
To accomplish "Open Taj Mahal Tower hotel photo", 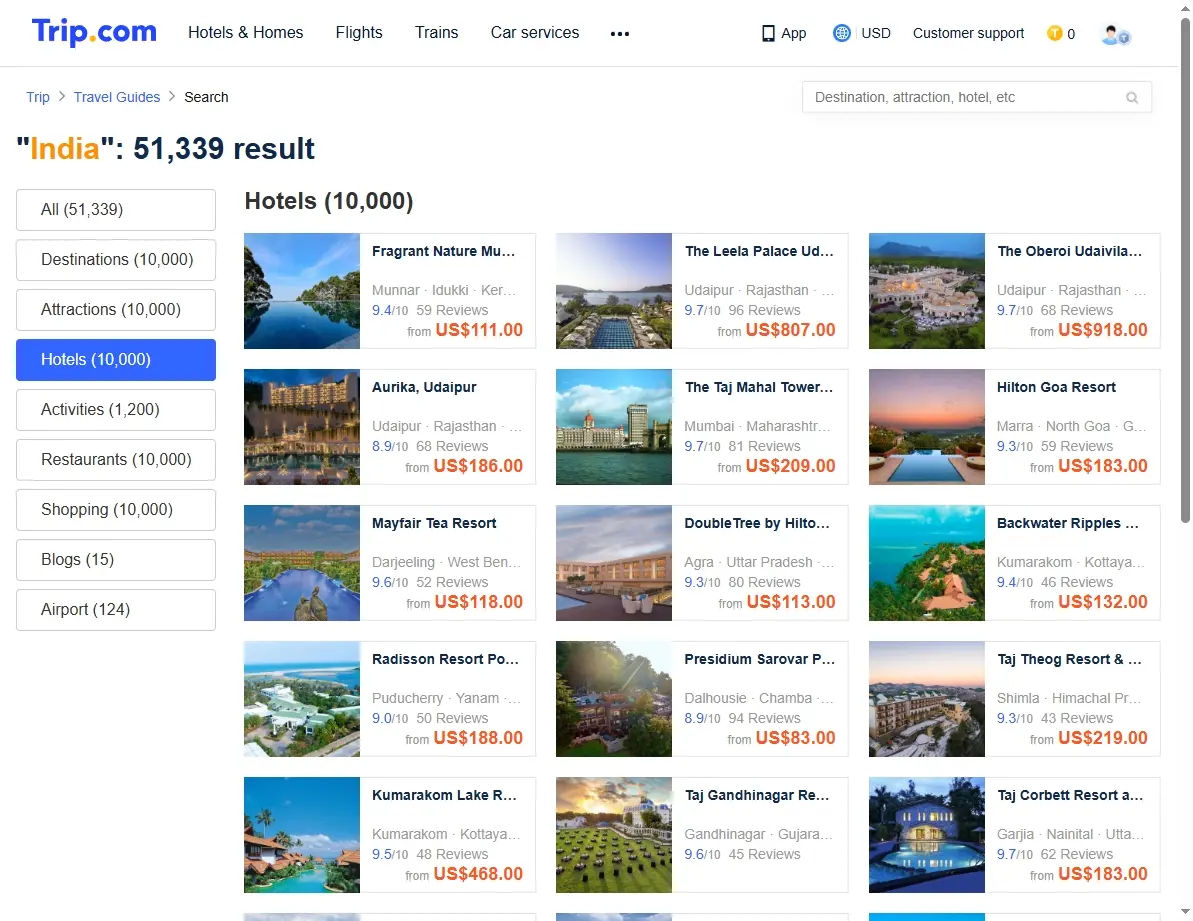I will tap(614, 427).
